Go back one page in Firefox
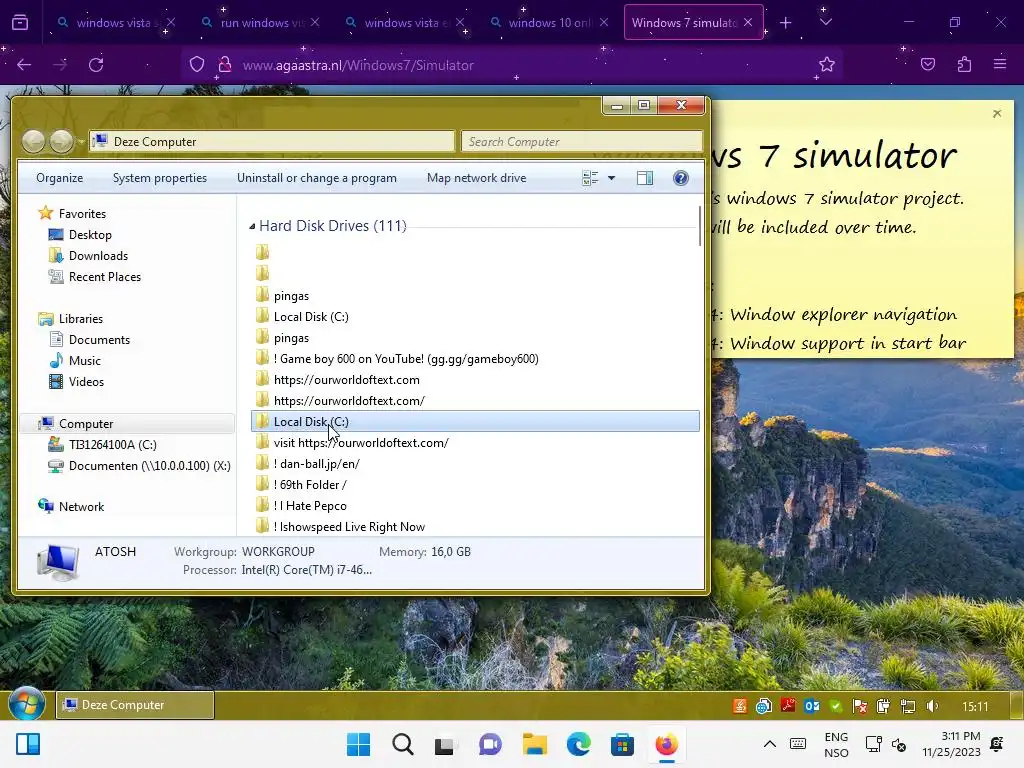This screenshot has height=768, width=1024. pyautogui.click(x=24, y=65)
